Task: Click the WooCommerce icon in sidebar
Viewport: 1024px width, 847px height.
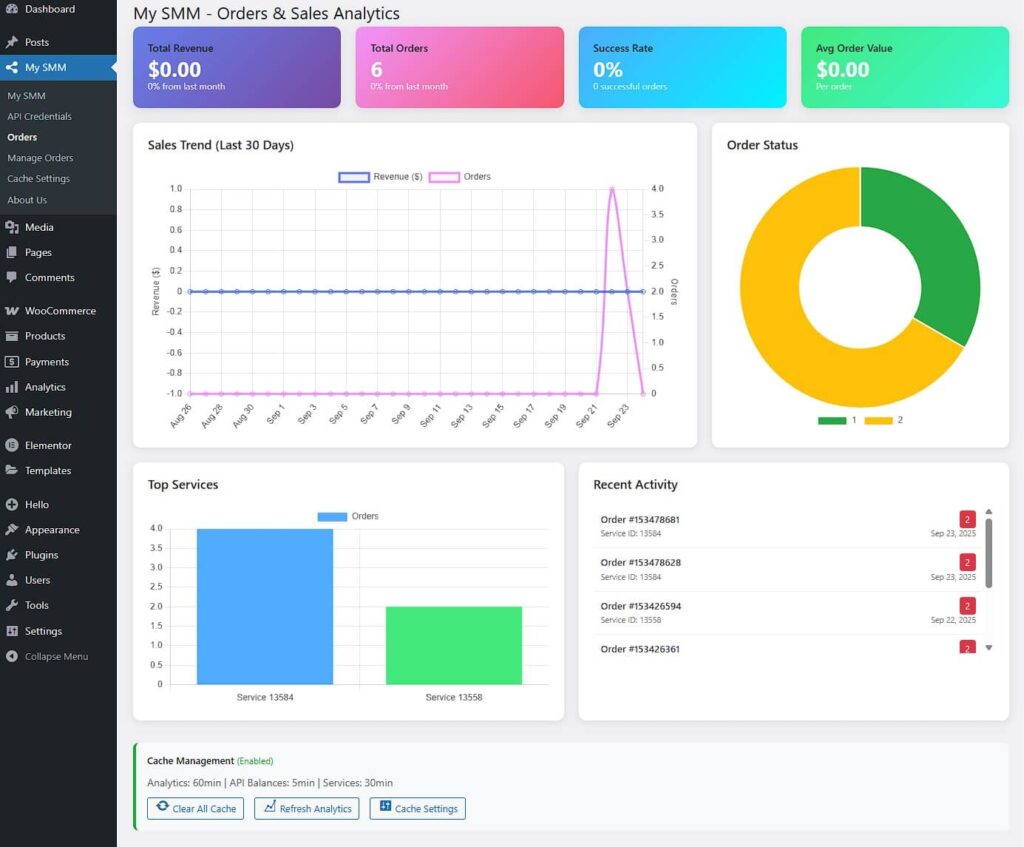Action: pos(12,311)
